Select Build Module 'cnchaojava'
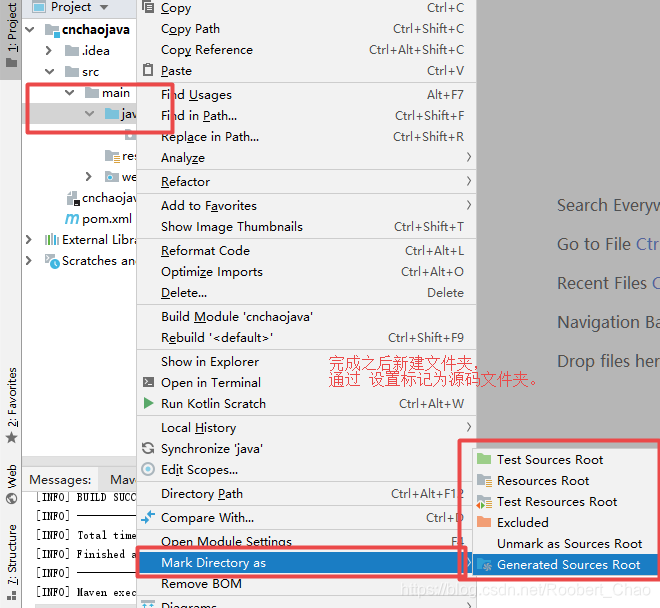The width and height of the screenshot is (660, 608). point(306,317)
